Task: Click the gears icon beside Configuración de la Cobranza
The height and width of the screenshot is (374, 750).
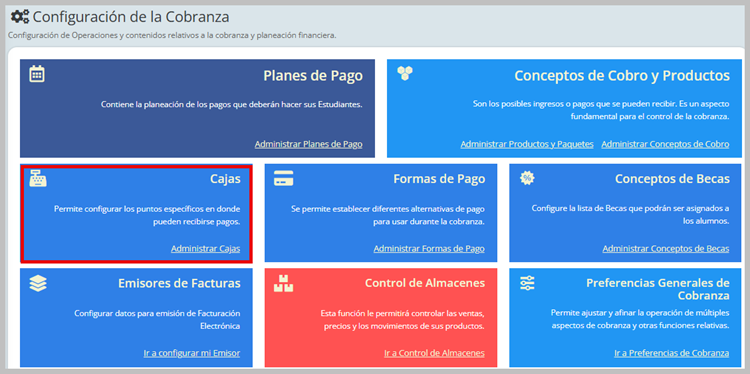Action: coord(20,17)
